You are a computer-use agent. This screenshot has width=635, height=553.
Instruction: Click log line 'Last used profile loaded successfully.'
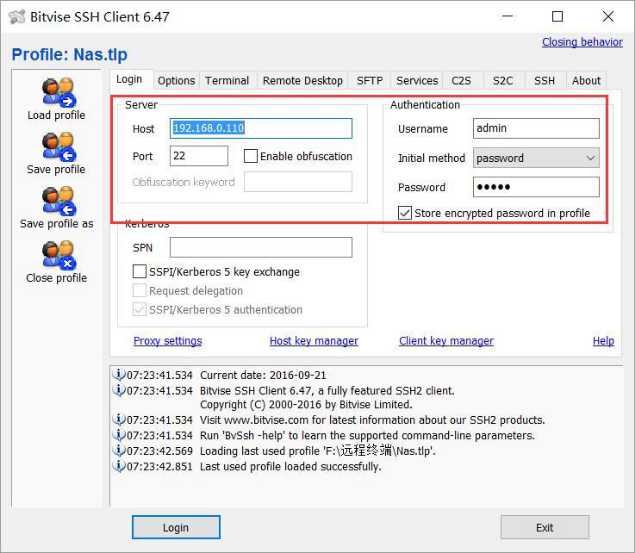[x=290, y=466]
